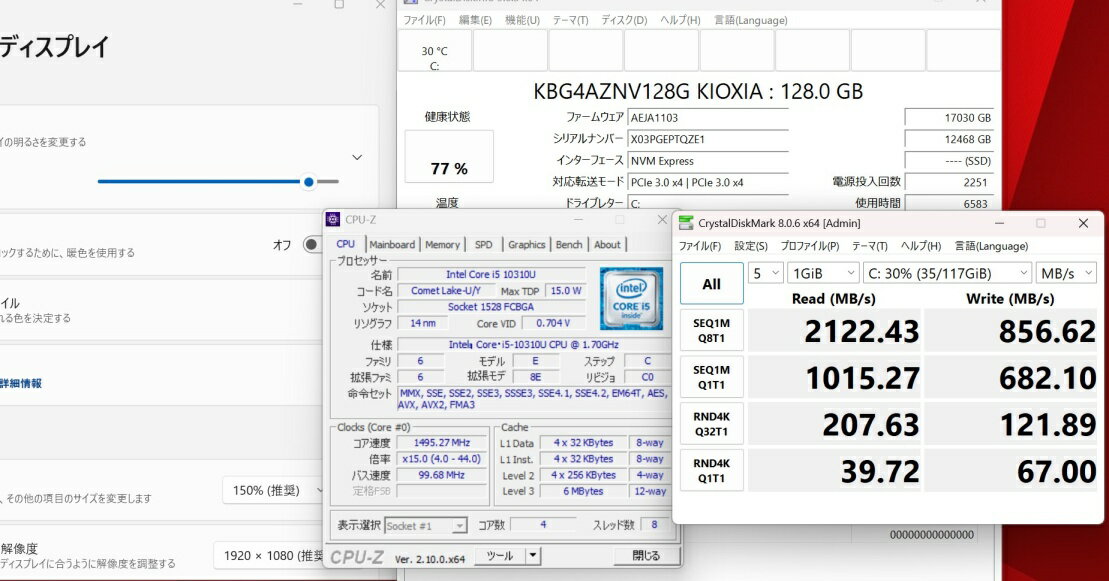Open the C: 30% drive selection dropdown
The image size is (1109, 581).
coord(947,272)
